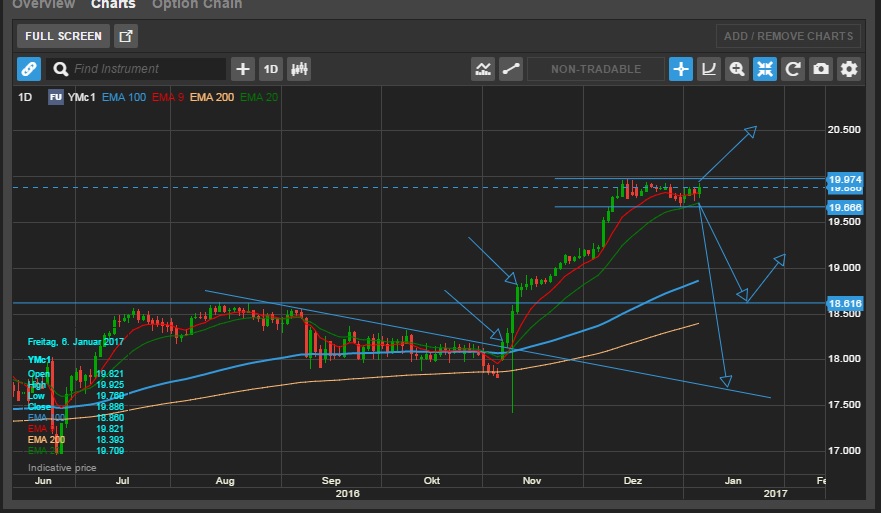The image size is (881, 513).
Task: Click the Indicative price note
Action: tap(62, 467)
